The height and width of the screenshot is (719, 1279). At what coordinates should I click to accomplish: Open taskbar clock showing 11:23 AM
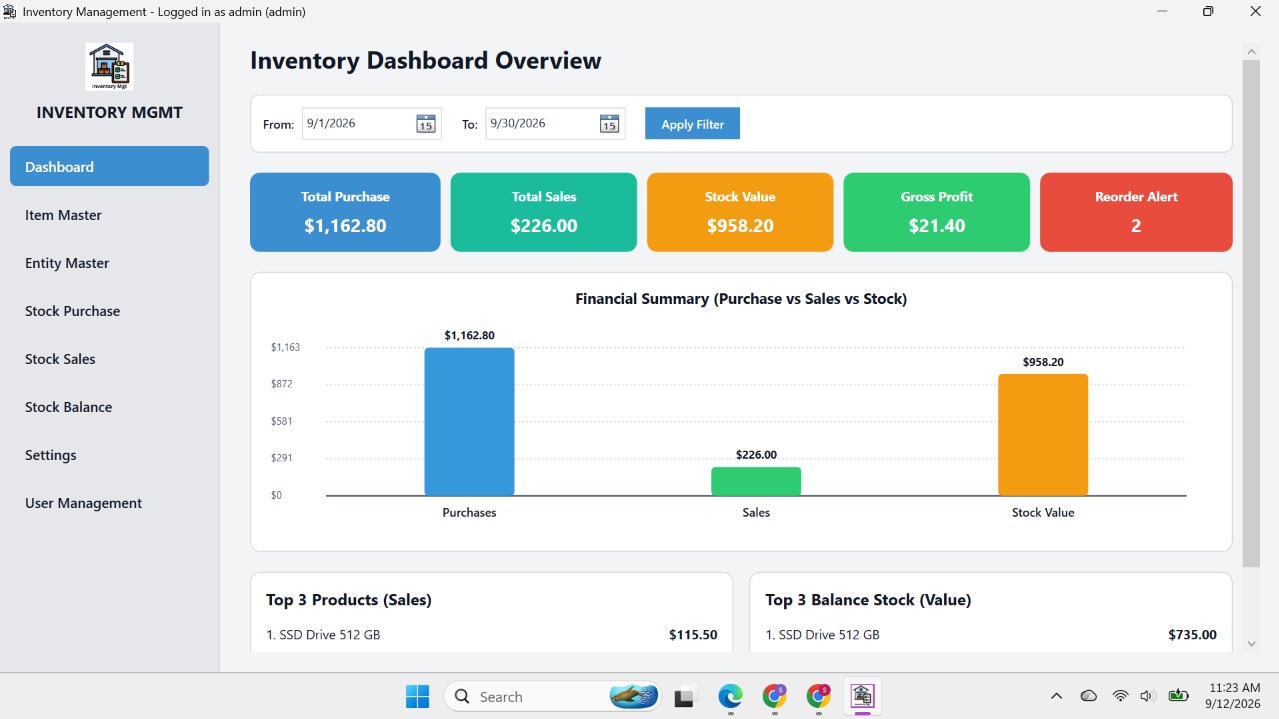[x=1233, y=696]
